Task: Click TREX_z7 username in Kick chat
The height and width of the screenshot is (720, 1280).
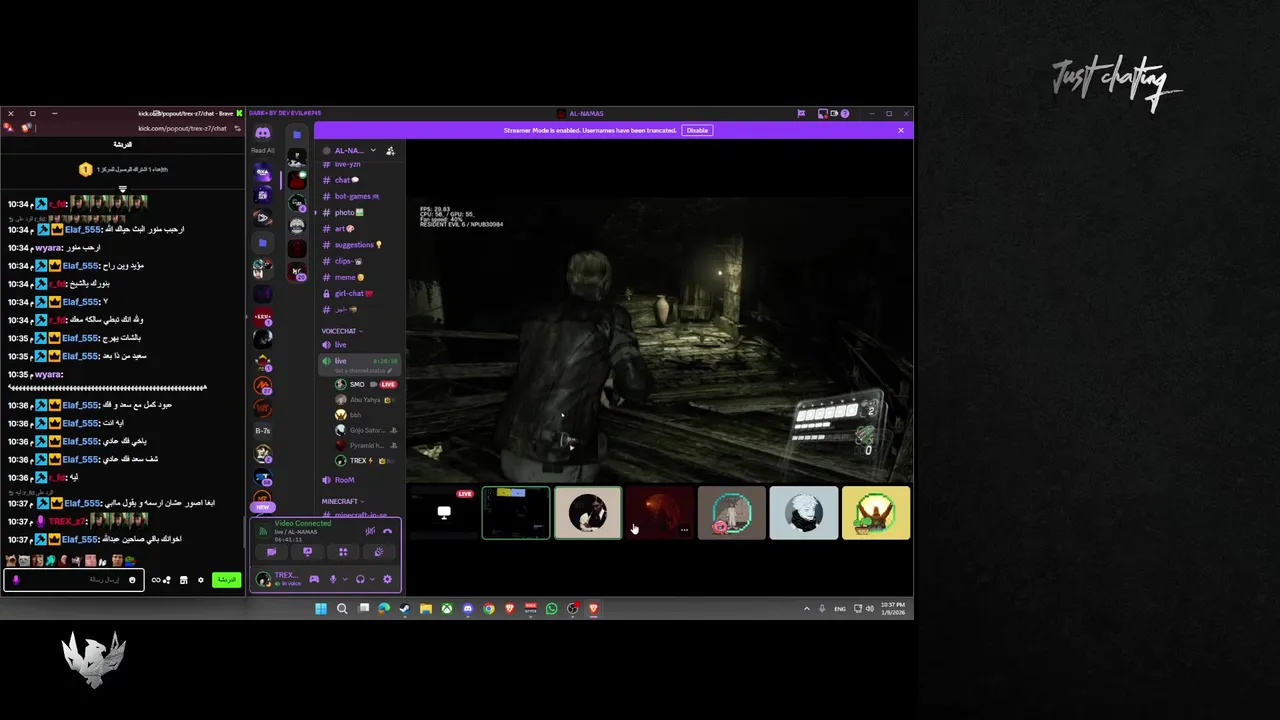Action: [66, 521]
